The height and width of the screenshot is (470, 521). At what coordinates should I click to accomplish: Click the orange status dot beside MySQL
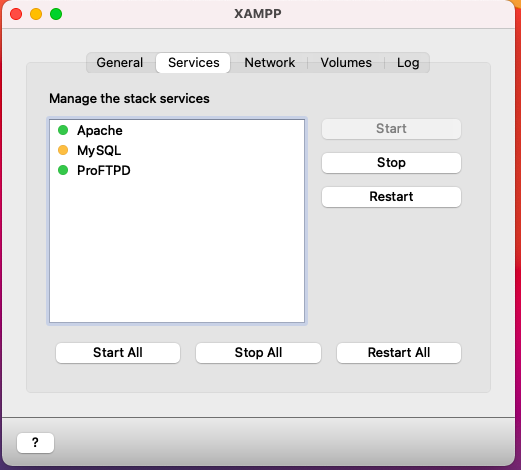coord(63,150)
